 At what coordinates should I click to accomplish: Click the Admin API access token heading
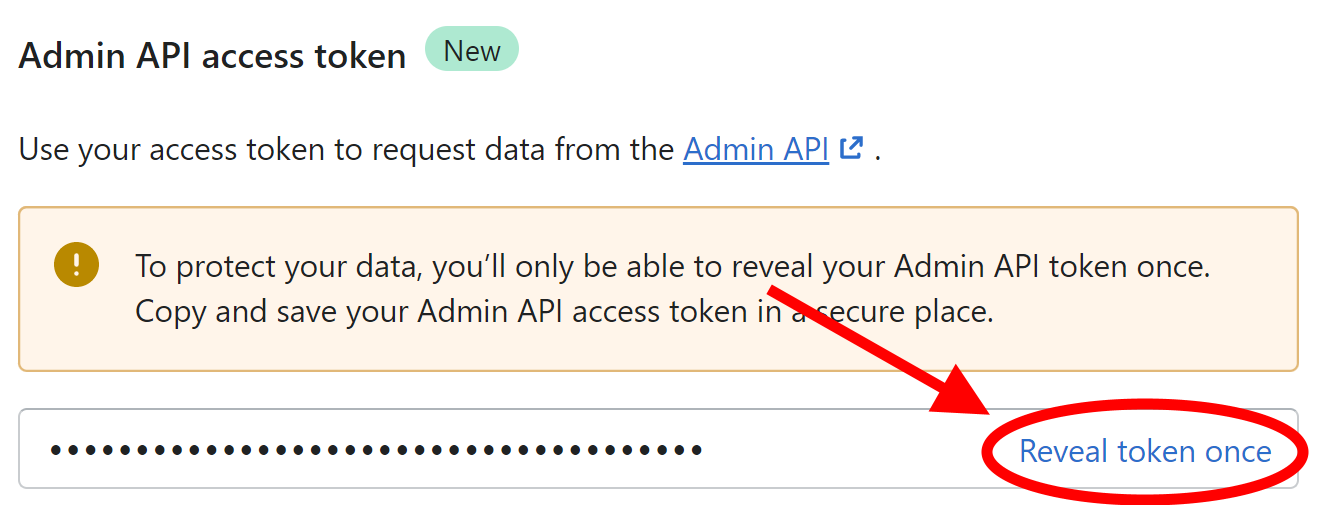point(213,56)
